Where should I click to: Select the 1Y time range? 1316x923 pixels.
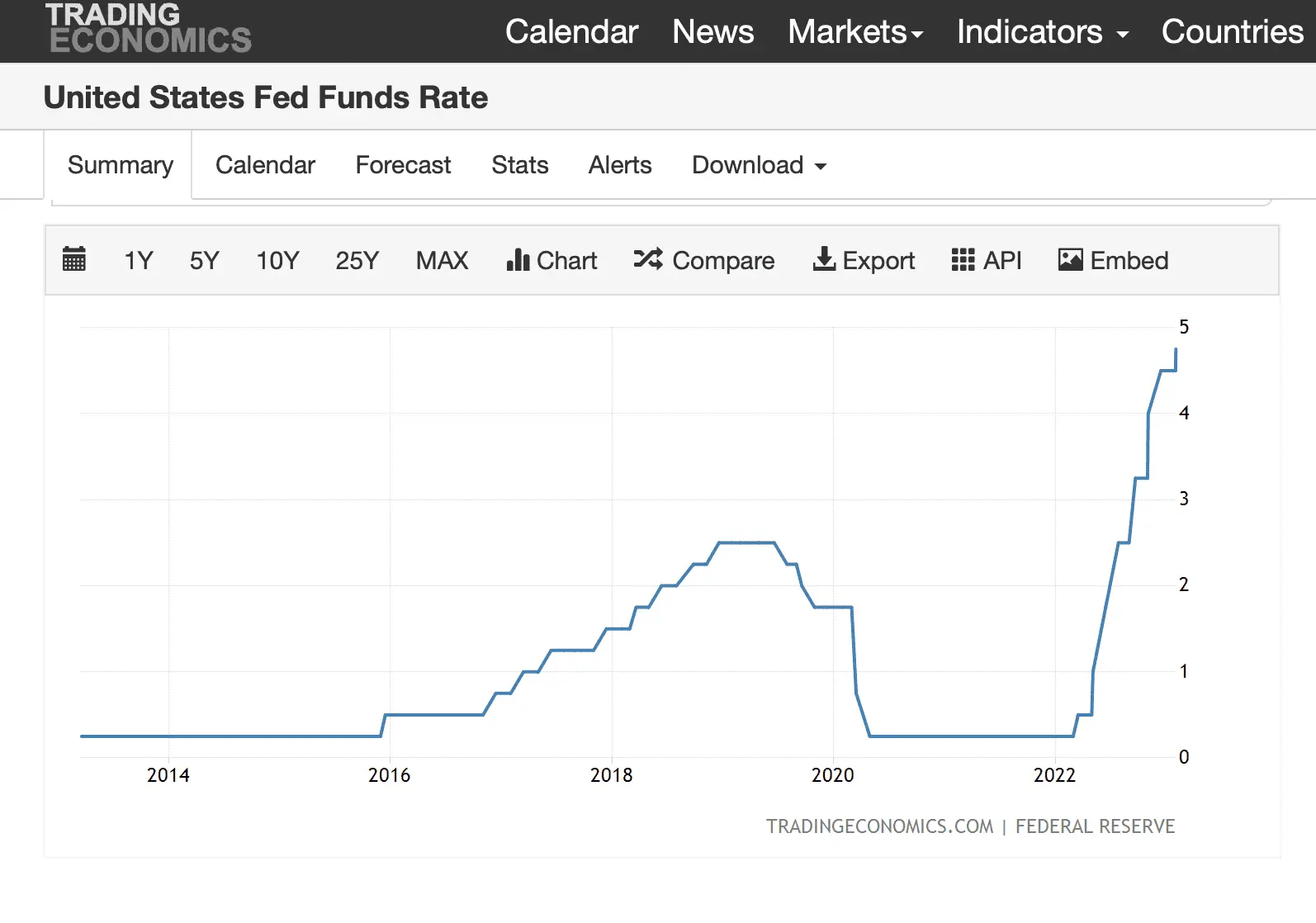click(x=139, y=261)
